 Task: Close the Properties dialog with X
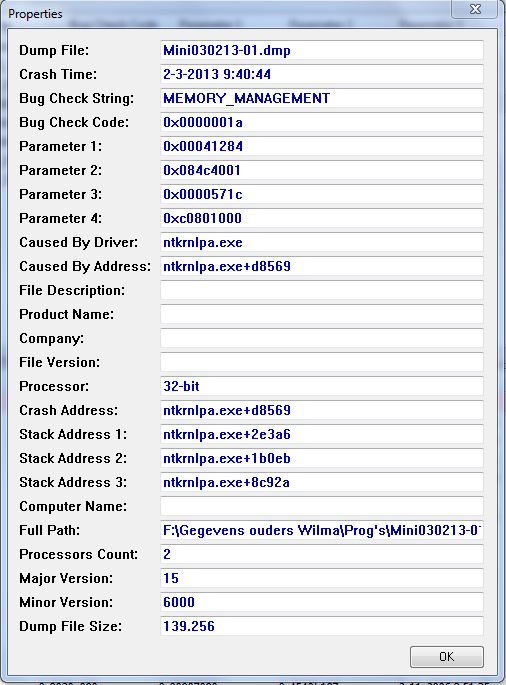[x=475, y=9]
